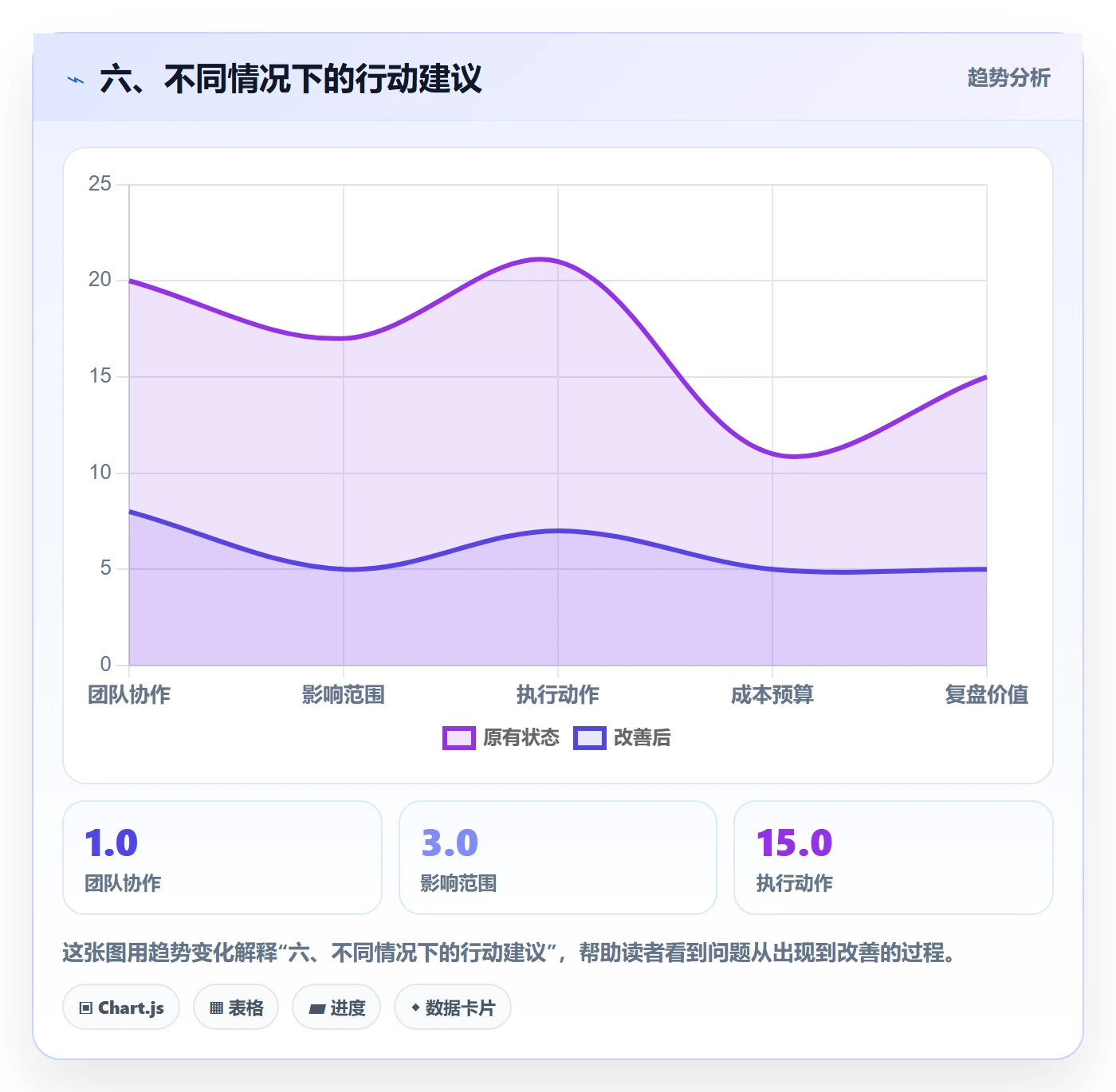Viewport: 1116px width, 1092px height.
Task: Click the y-axis tick labeled 10
Action: click(x=100, y=473)
